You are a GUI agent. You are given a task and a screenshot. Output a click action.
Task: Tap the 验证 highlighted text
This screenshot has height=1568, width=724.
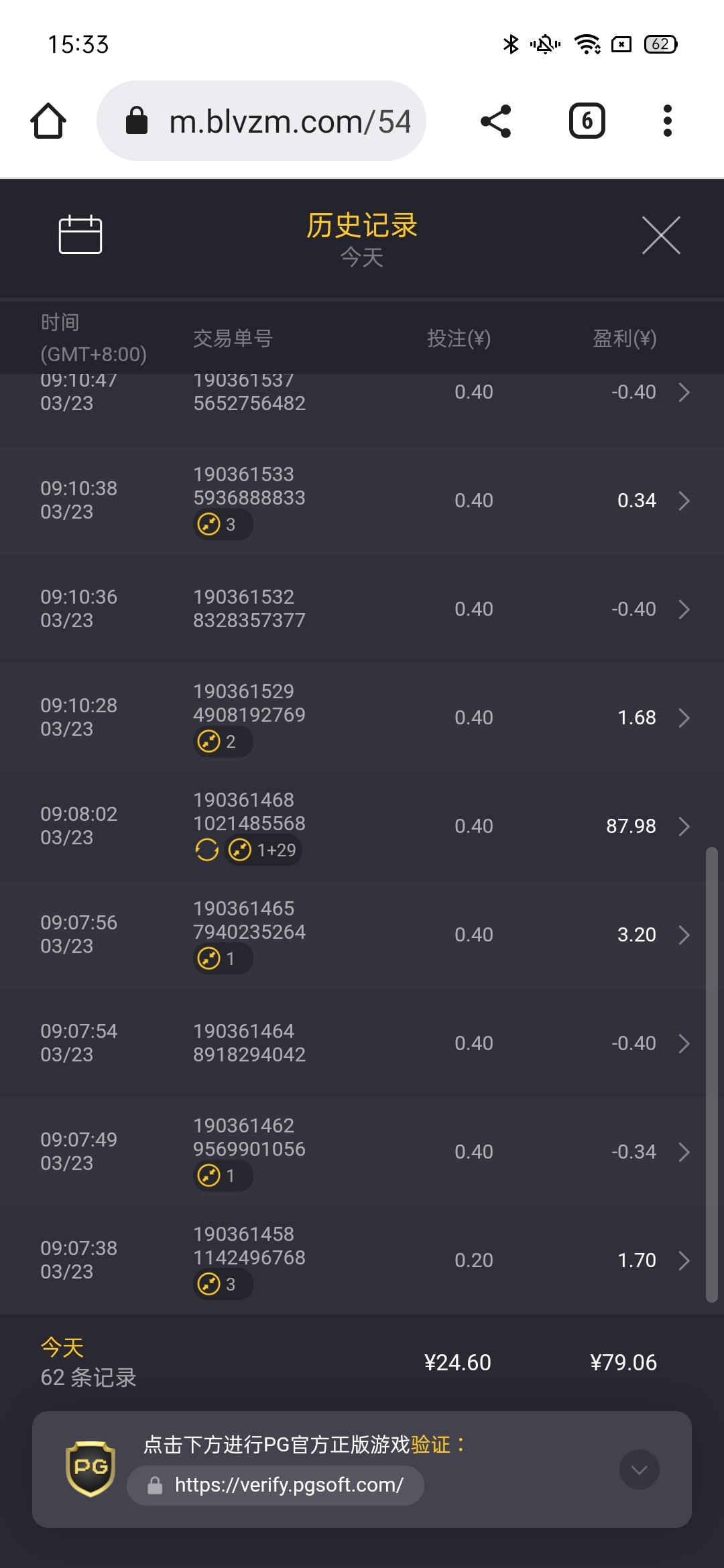pos(430,1445)
